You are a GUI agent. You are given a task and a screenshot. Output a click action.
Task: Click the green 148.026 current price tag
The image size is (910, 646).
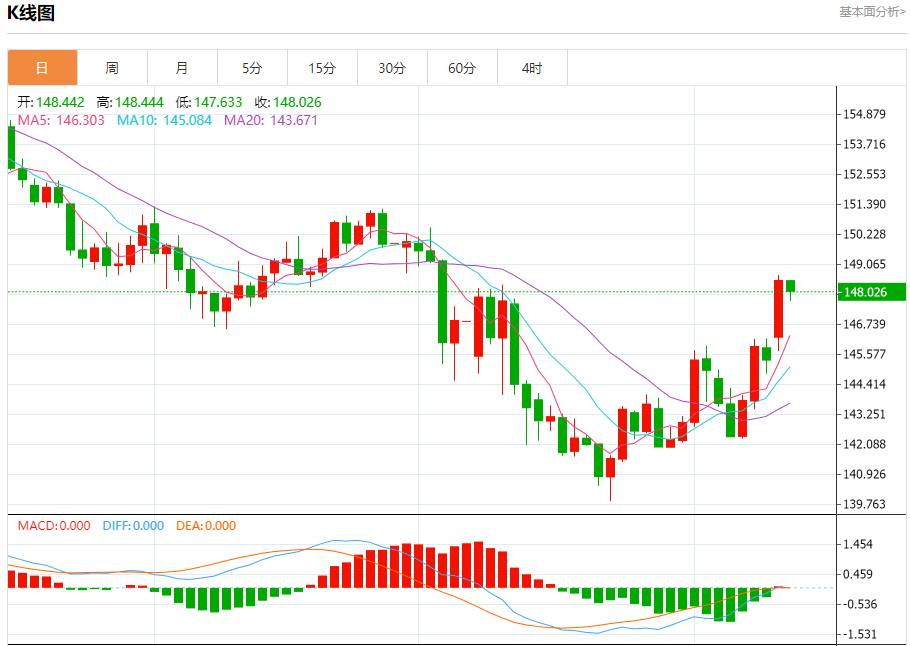click(872, 292)
